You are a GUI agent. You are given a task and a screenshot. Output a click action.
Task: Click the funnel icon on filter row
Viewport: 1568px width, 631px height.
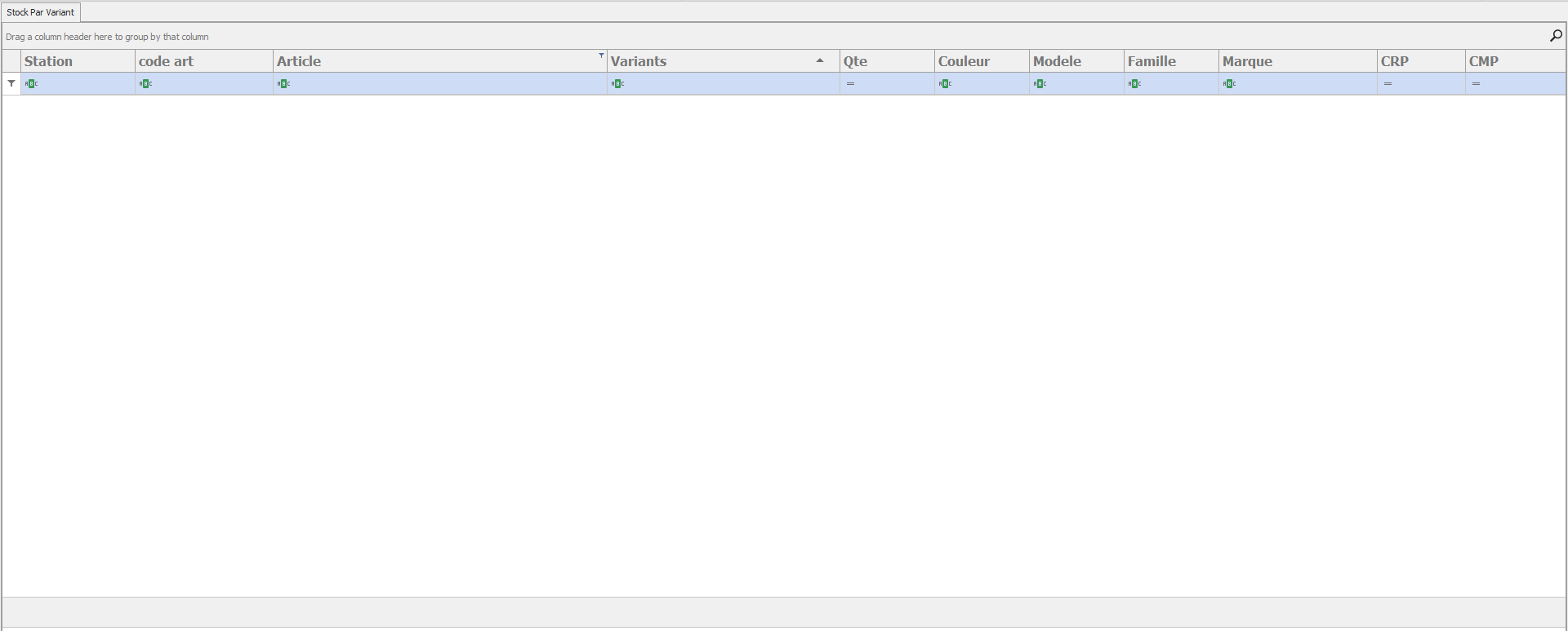click(11, 83)
